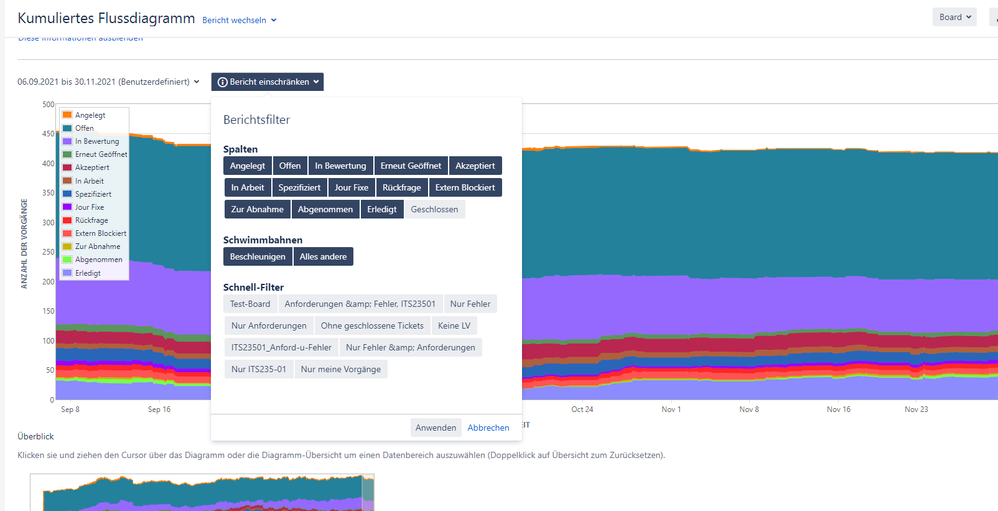Click the Nov 8 axis label

pos(750,410)
